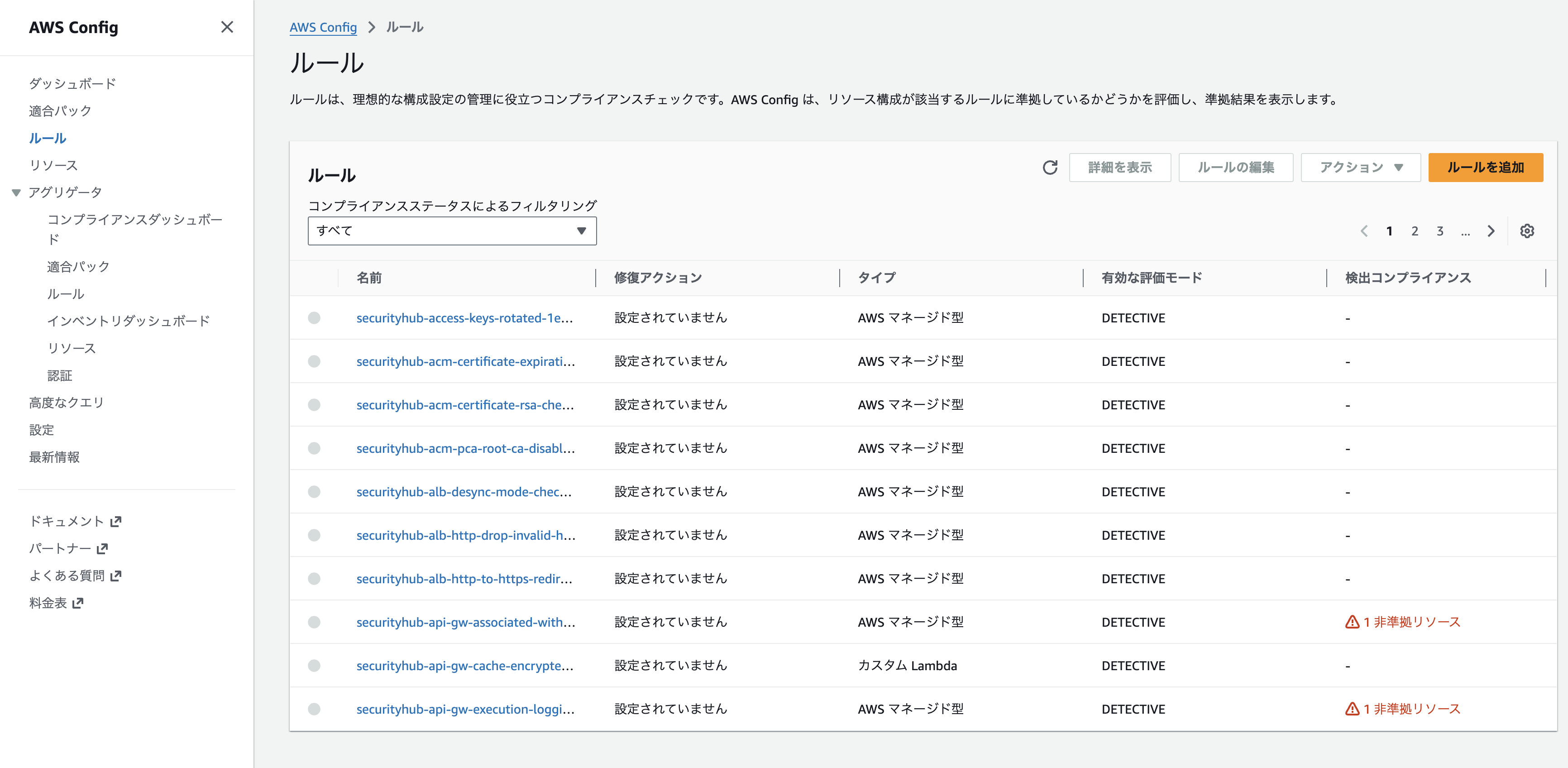1568x768 pixels.
Task: Open ダッシュボード in sidebar
Action: point(72,83)
